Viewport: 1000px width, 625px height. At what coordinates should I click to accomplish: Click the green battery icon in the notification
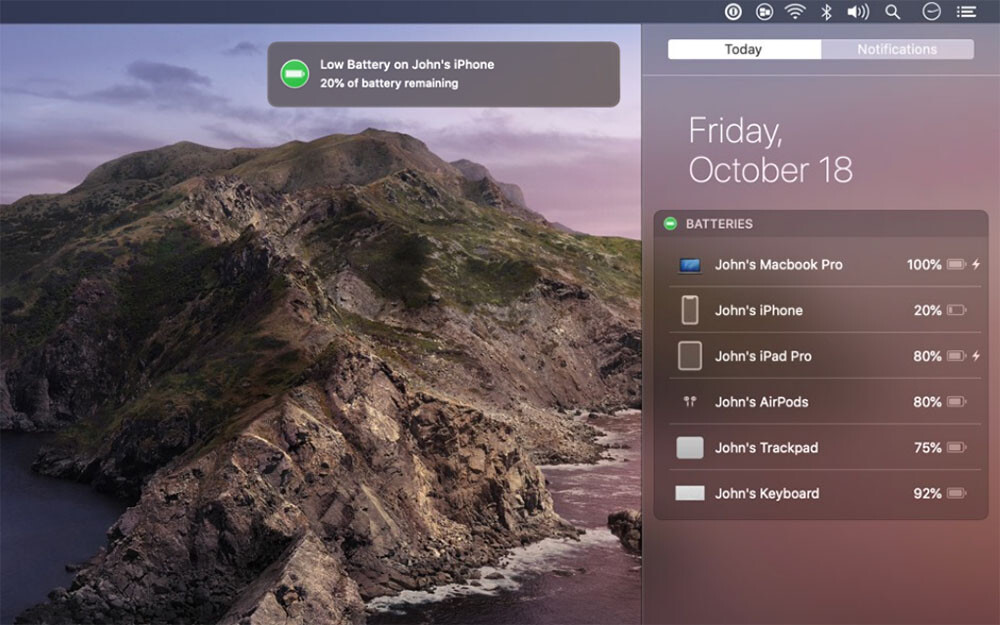coord(295,74)
